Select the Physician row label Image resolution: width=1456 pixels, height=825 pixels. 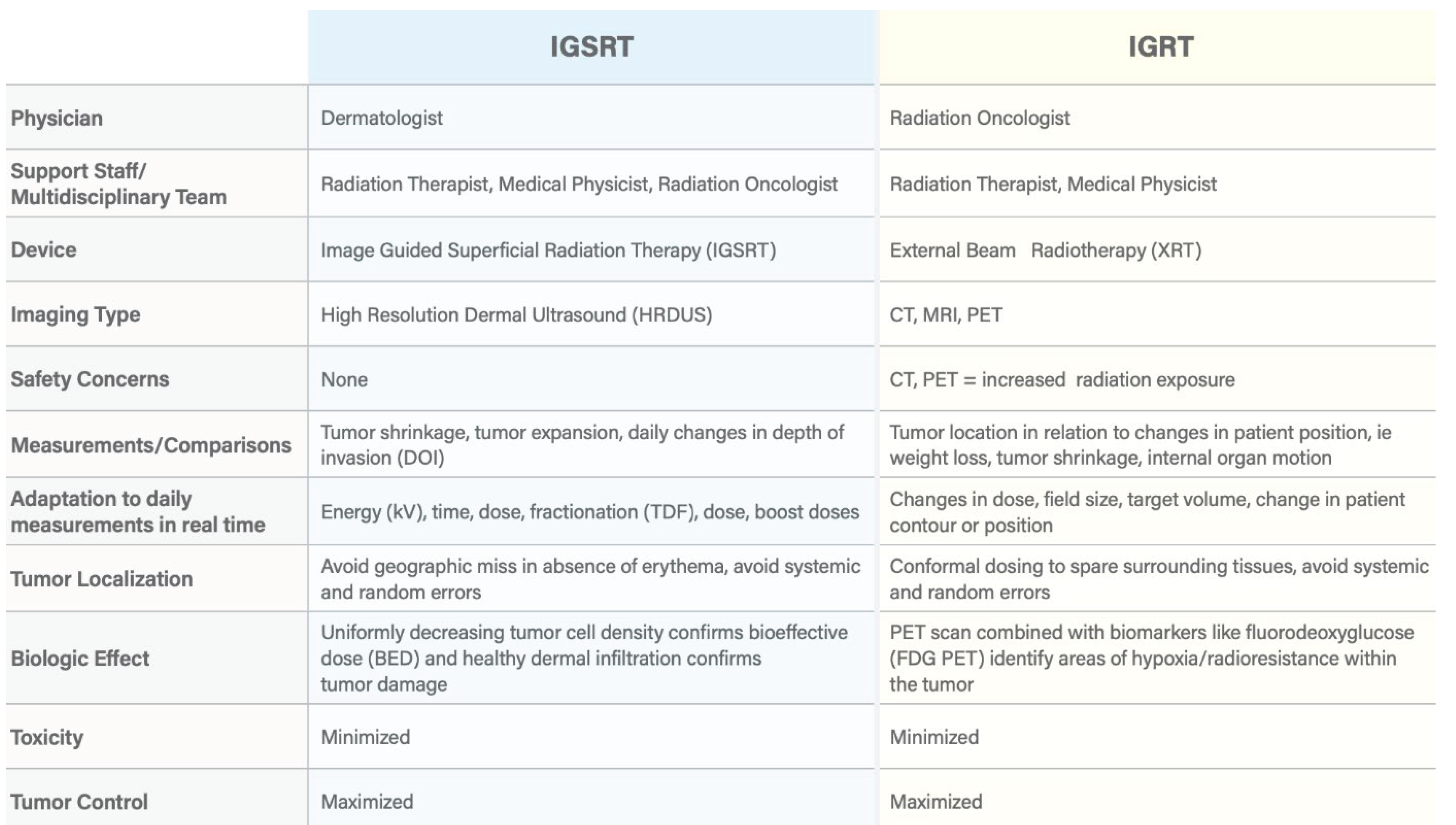coord(57,118)
